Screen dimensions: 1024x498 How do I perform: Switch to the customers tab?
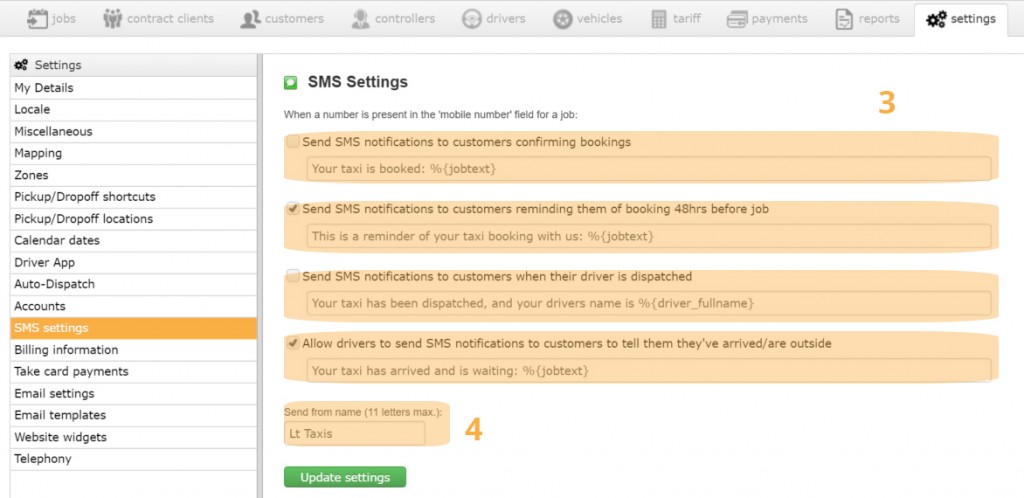pos(282,20)
